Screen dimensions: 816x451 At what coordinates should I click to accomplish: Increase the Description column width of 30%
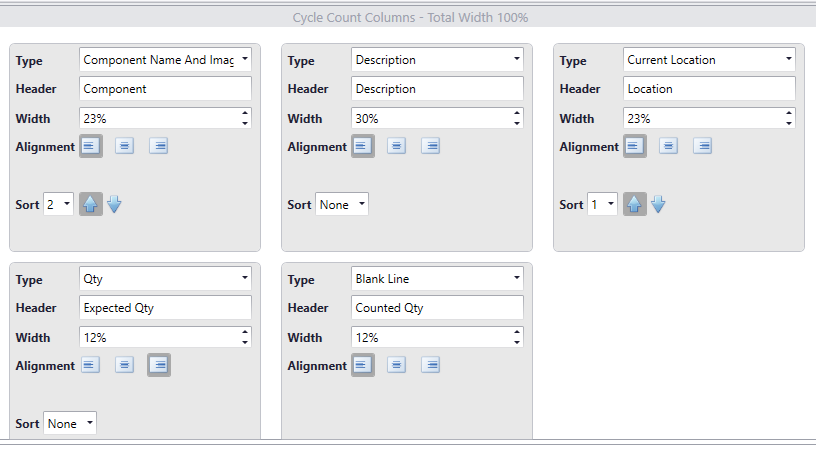coord(517,113)
